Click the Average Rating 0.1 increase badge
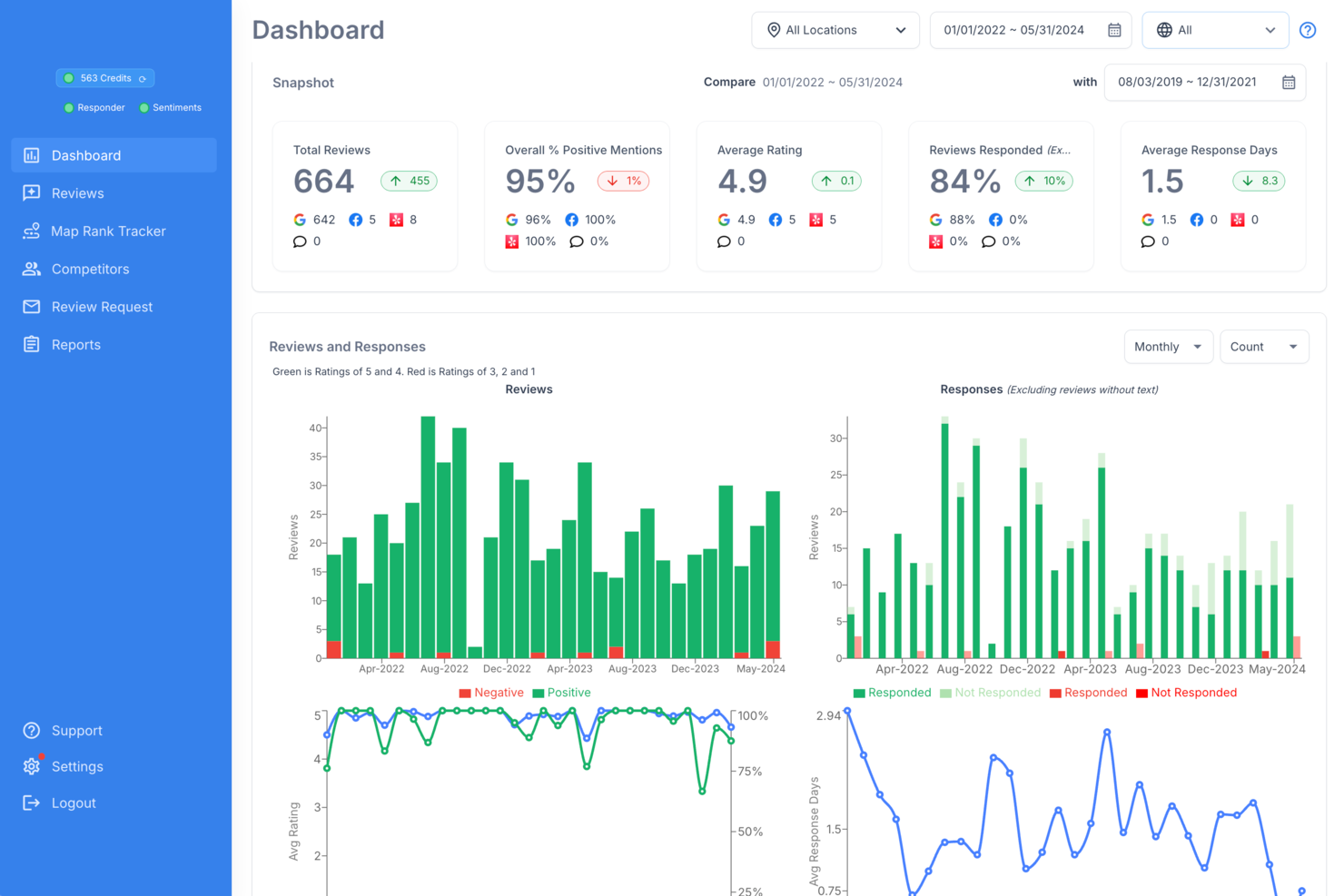1344x896 pixels. (x=836, y=181)
